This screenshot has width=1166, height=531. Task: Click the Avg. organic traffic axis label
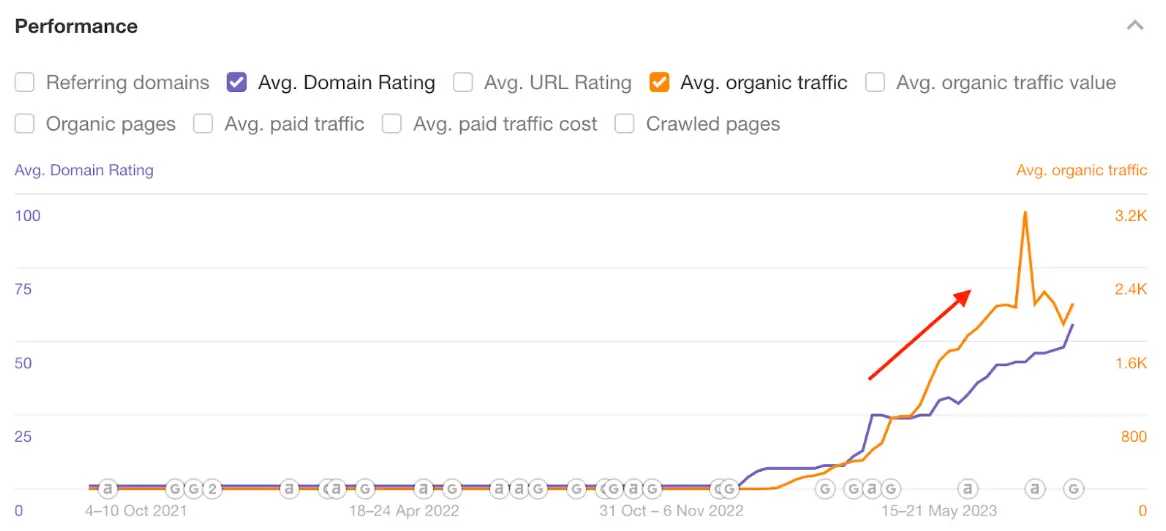(1081, 170)
